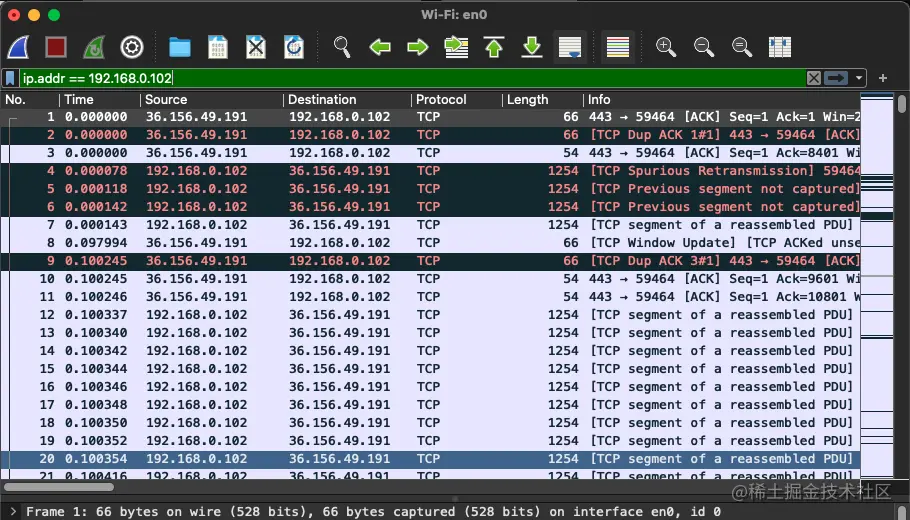Select packet 8 TCP Window Update
Screen dimensions: 910x520
[430, 243]
